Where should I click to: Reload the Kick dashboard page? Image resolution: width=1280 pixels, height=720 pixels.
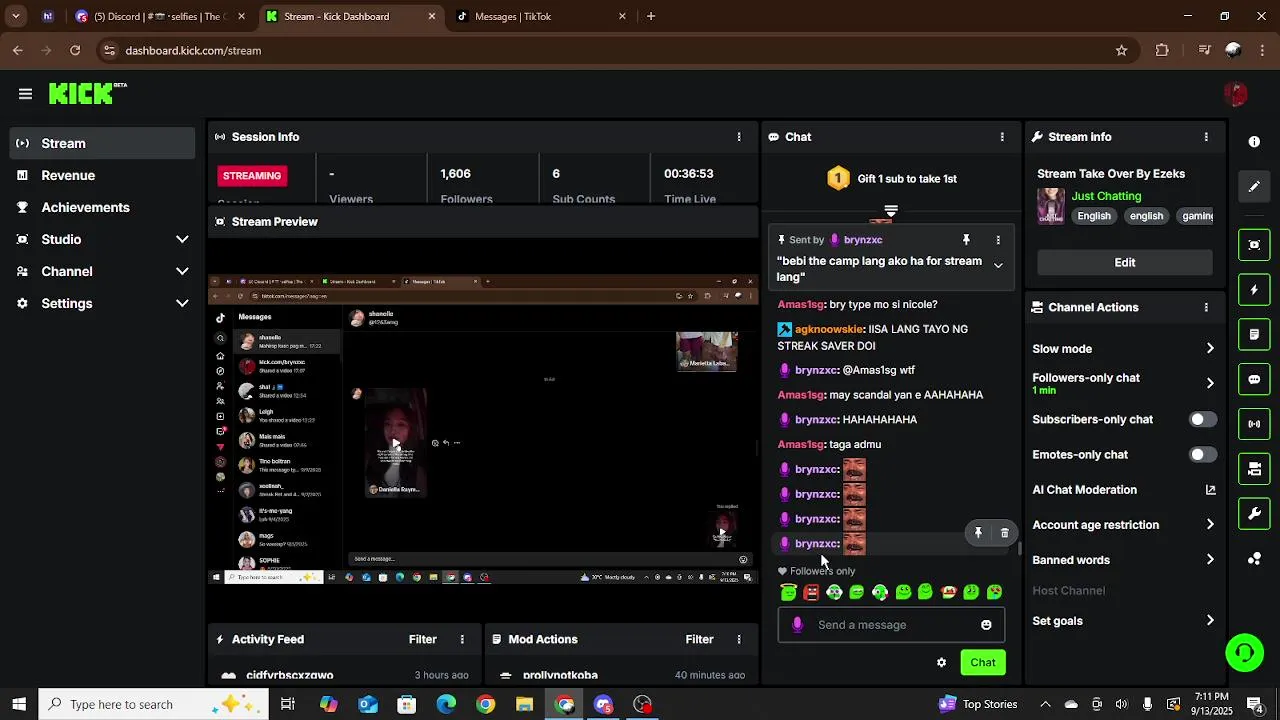(75, 50)
